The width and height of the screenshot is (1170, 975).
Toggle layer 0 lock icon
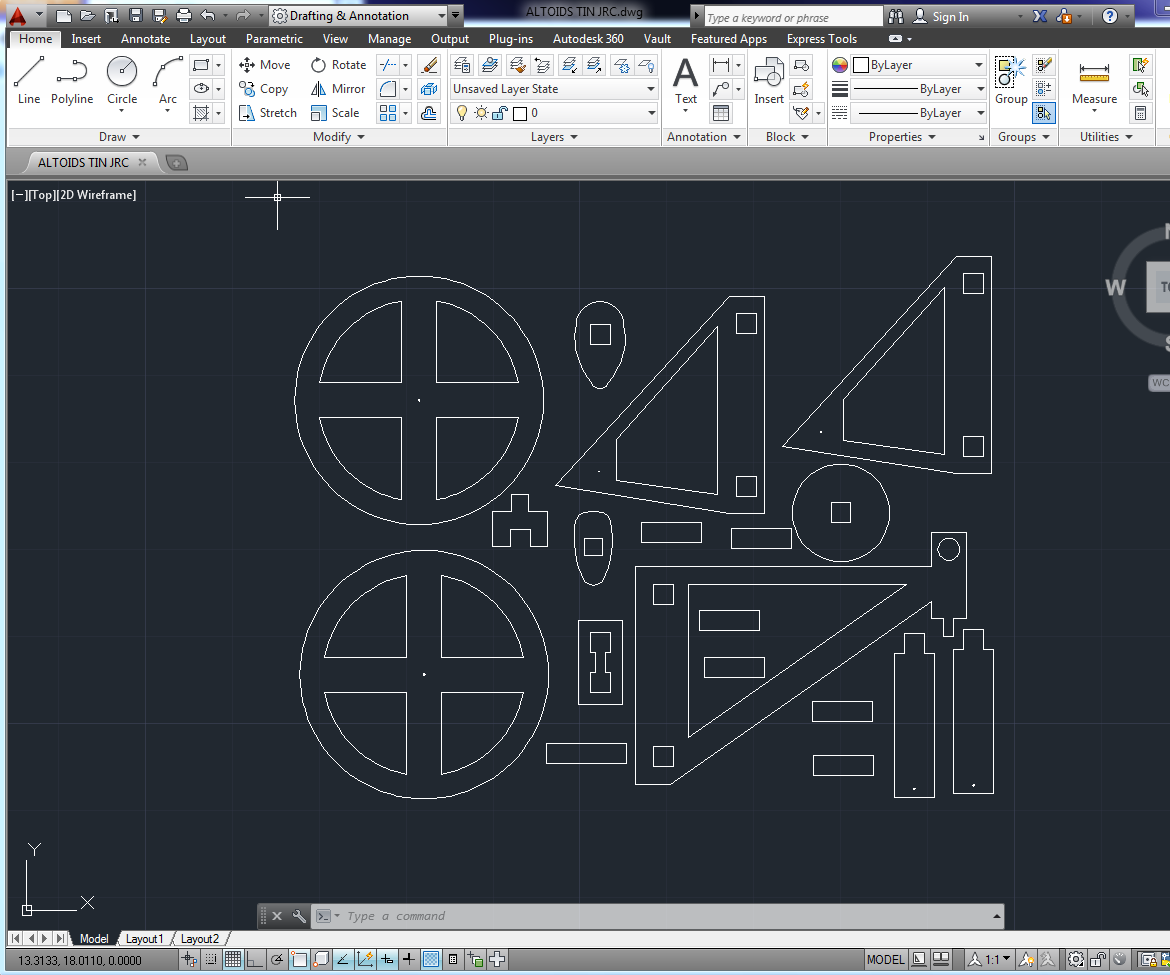pos(499,114)
